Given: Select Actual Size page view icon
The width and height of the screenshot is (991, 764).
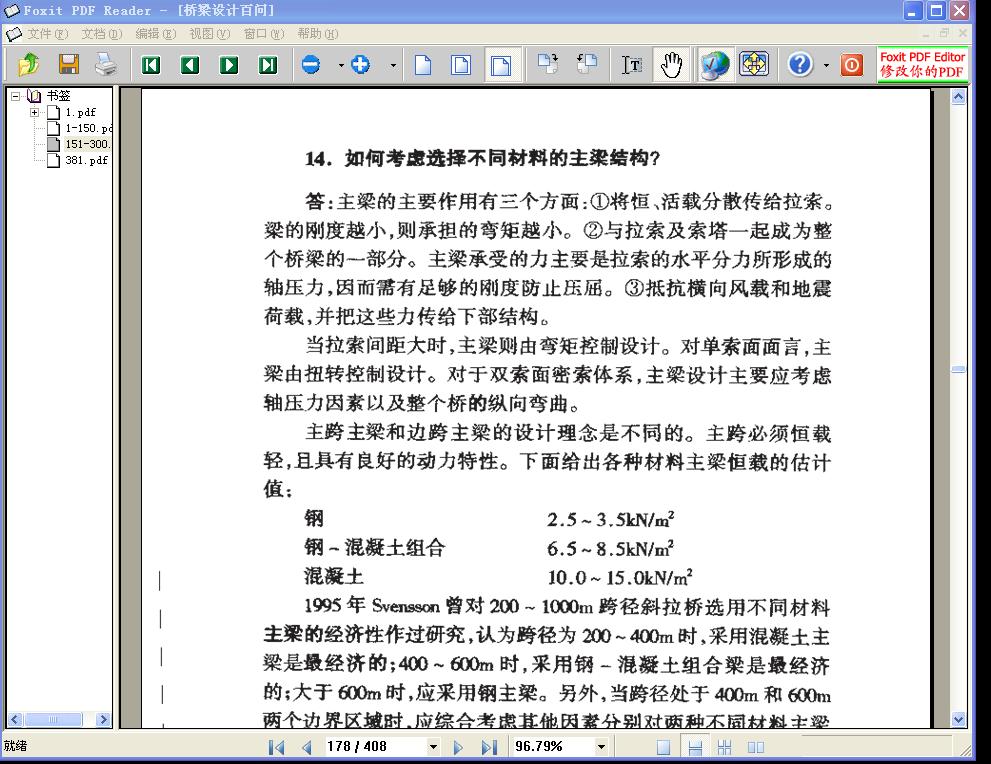Looking at the screenshot, I should click(x=423, y=64).
